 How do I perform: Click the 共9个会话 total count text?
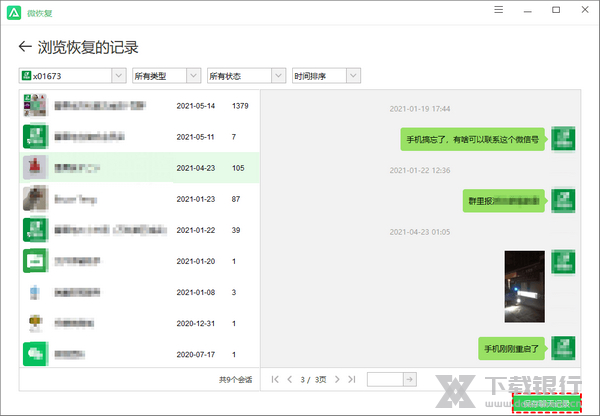pos(235,380)
